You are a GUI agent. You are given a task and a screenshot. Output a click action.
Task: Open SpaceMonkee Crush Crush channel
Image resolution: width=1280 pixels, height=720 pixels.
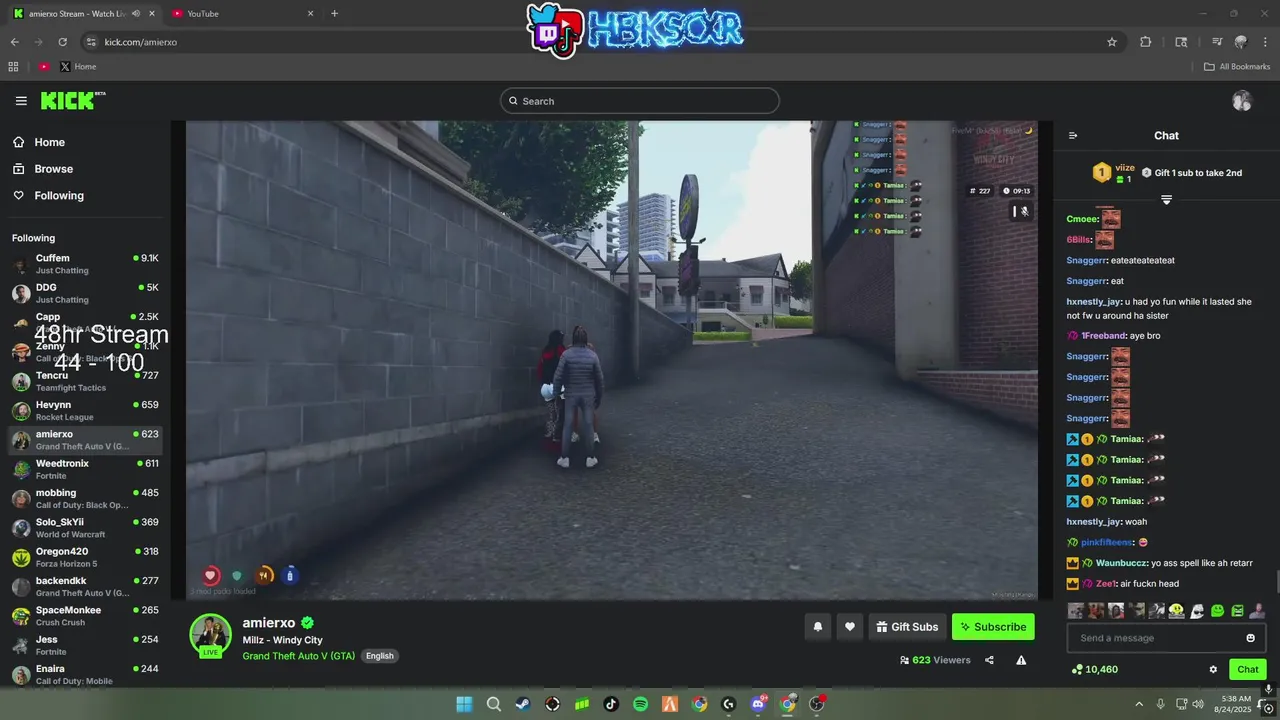click(x=85, y=616)
